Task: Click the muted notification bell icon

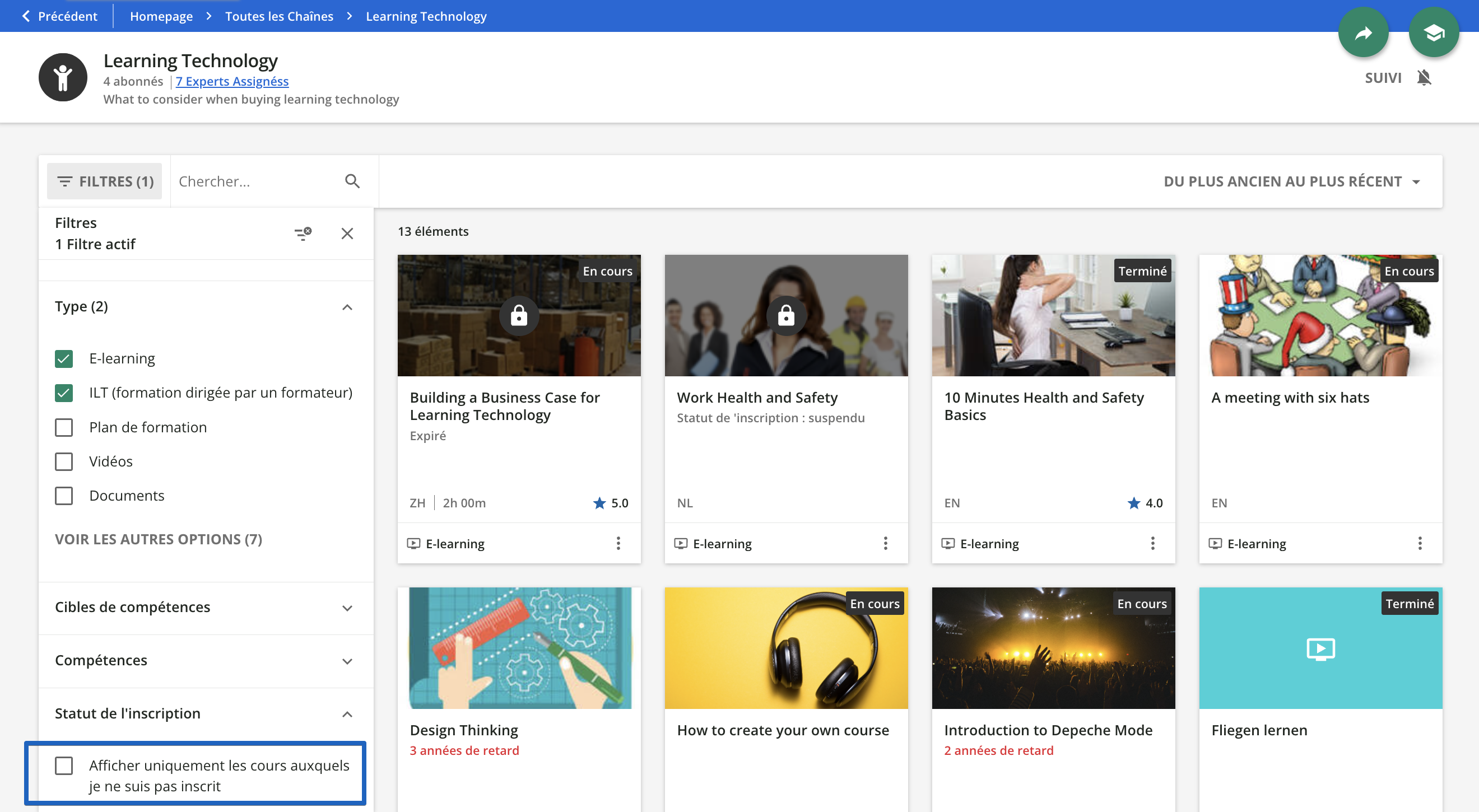Action: pos(1424,77)
